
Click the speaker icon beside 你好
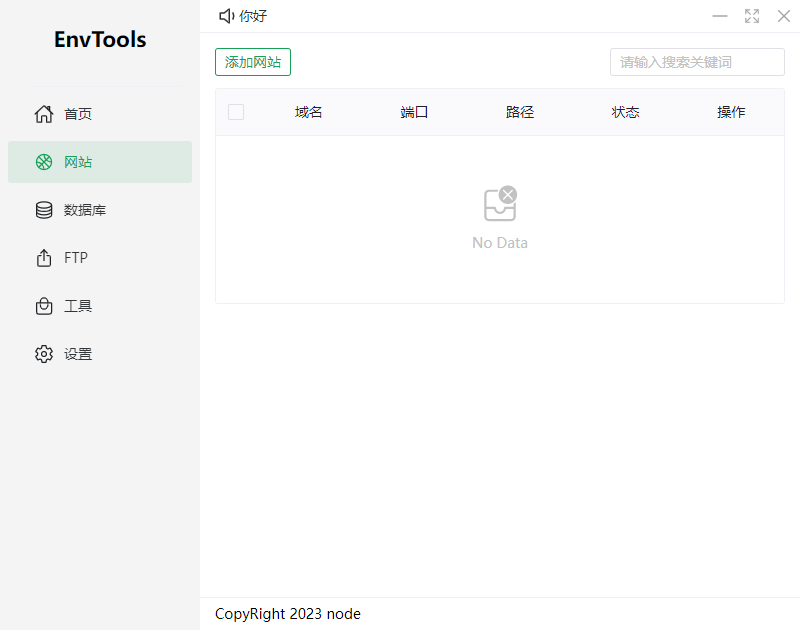click(224, 16)
